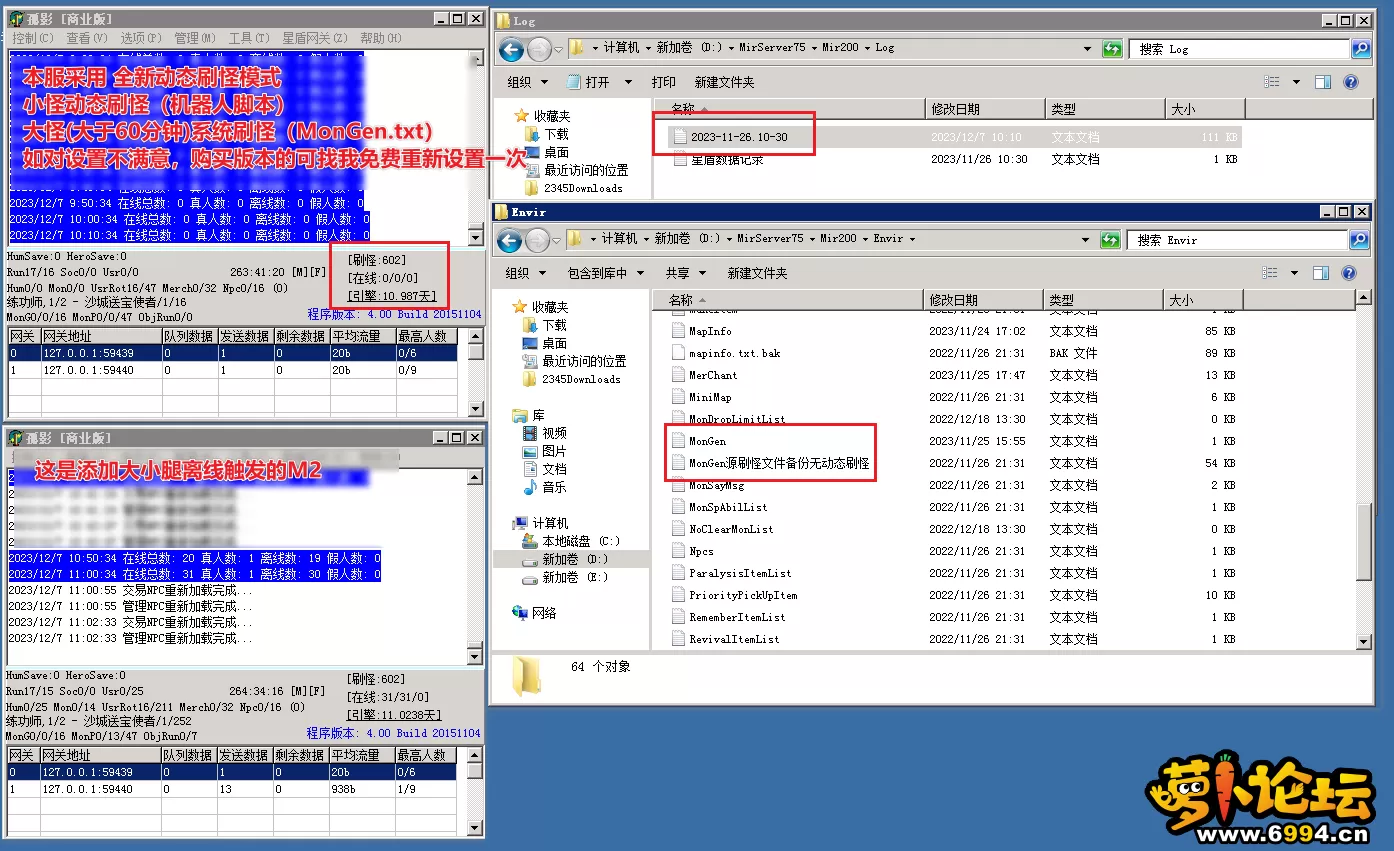Screen dimensions: 1394x851
Task: Select the MapInfo file in Envir
Action: [703, 331]
